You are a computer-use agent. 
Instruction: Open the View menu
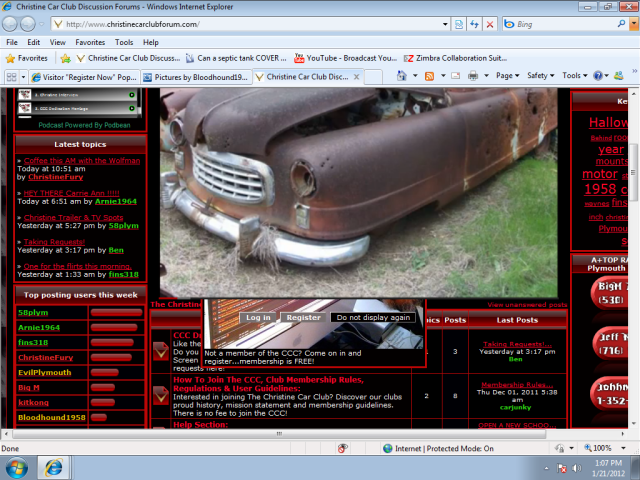pos(58,42)
